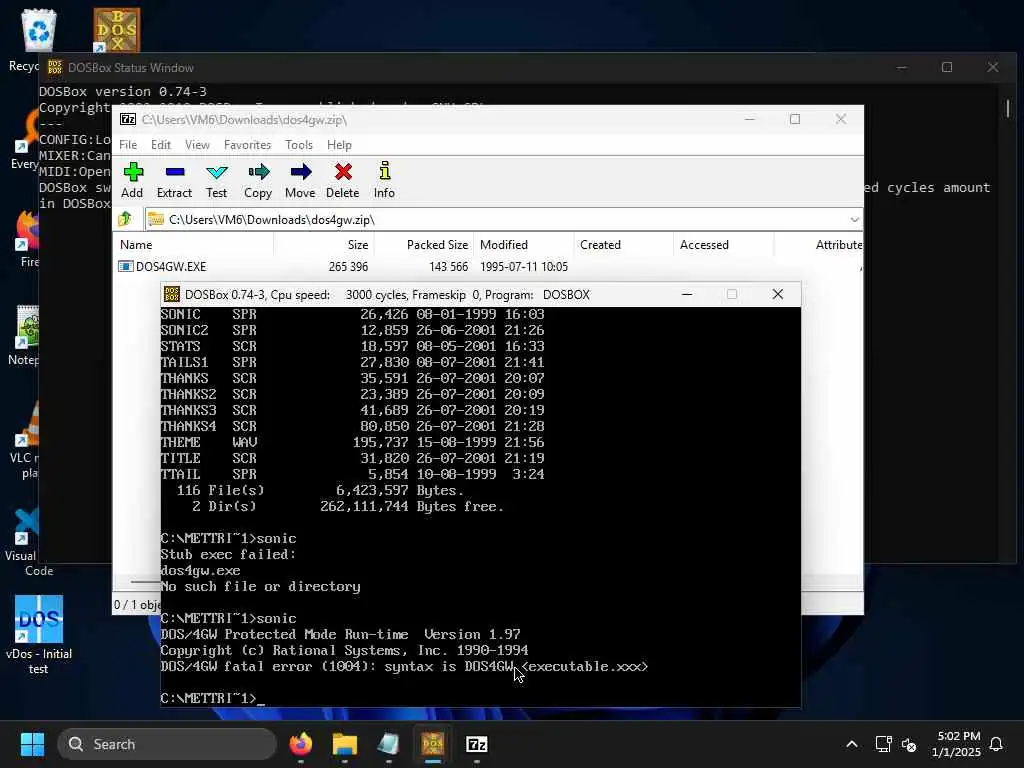Screen dimensions: 1024x768
Task: Open Firefox from the taskbar
Action: [301, 744]
